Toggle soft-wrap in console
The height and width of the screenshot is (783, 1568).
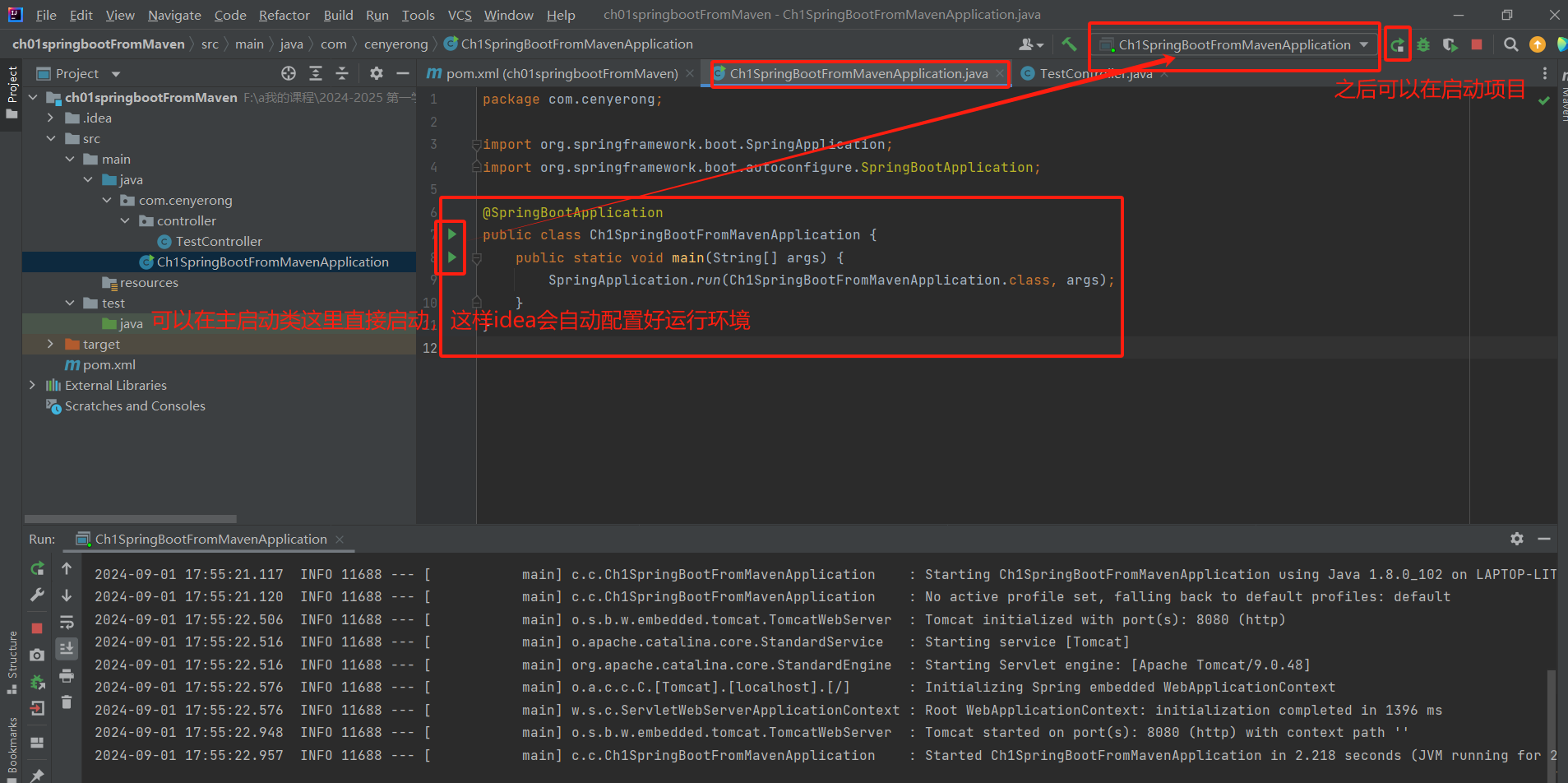coord(67,622)
